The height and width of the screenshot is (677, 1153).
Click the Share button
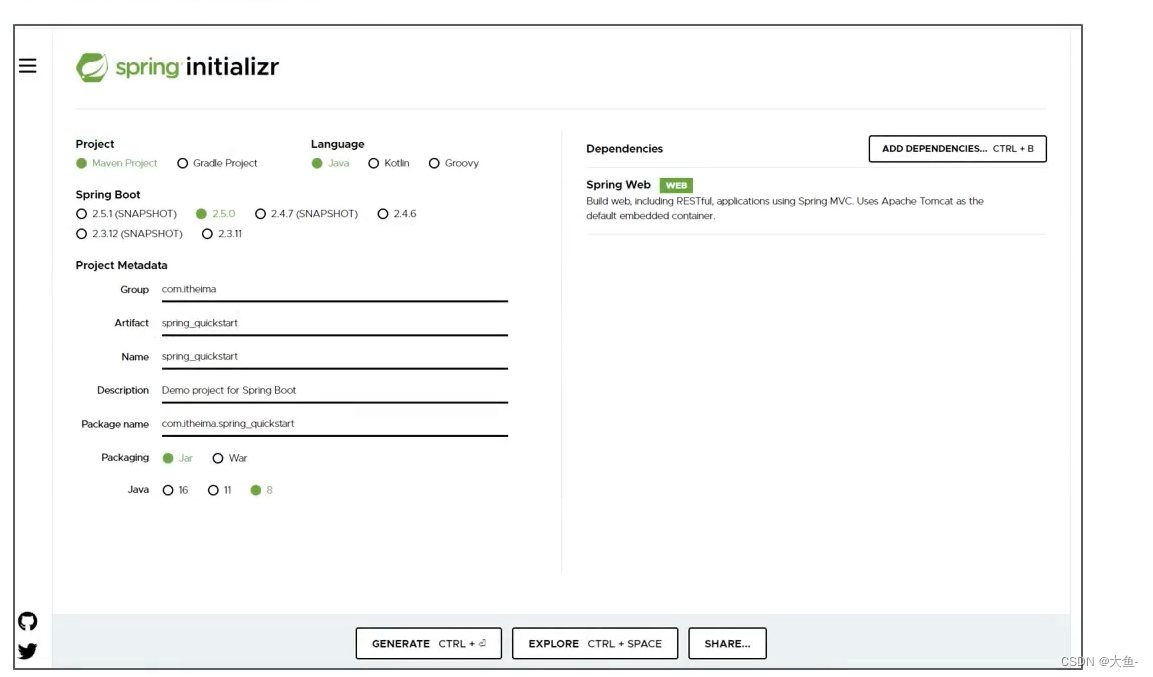[x=727, y=643]
